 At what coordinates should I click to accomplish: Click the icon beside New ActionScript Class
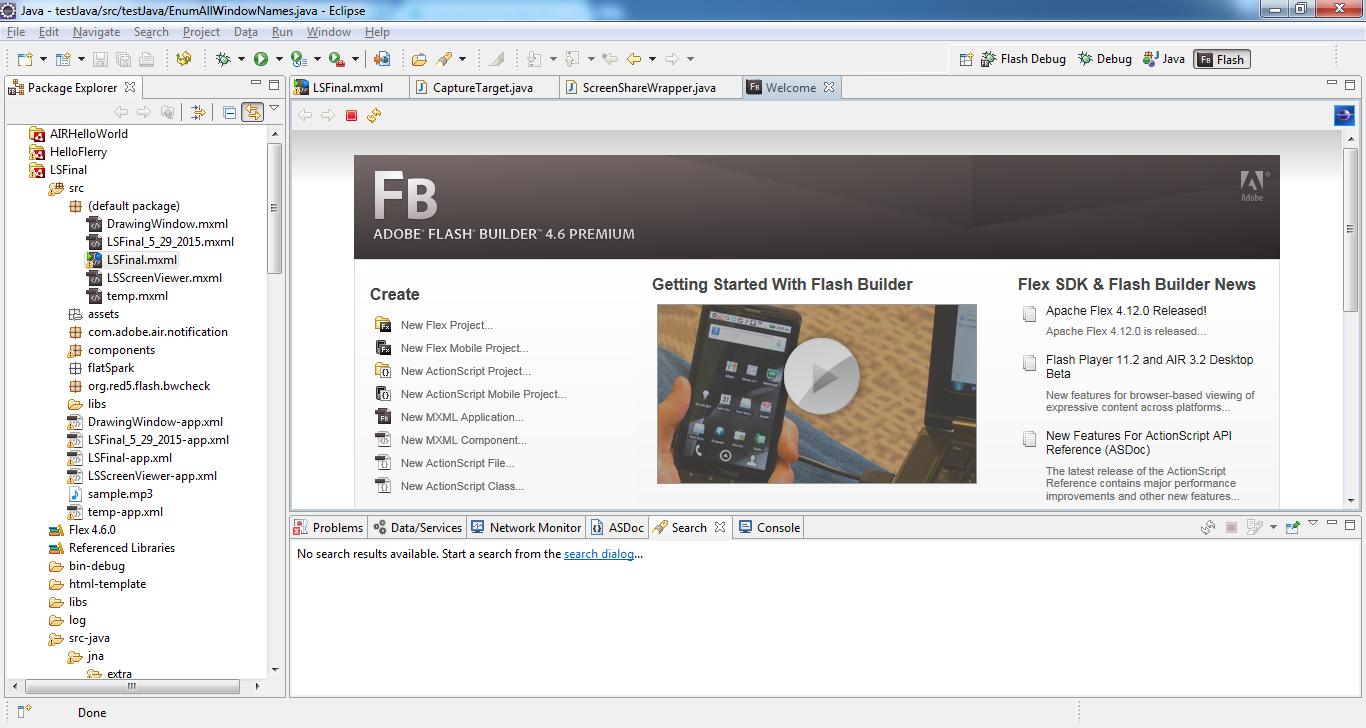tap(383, 486)
